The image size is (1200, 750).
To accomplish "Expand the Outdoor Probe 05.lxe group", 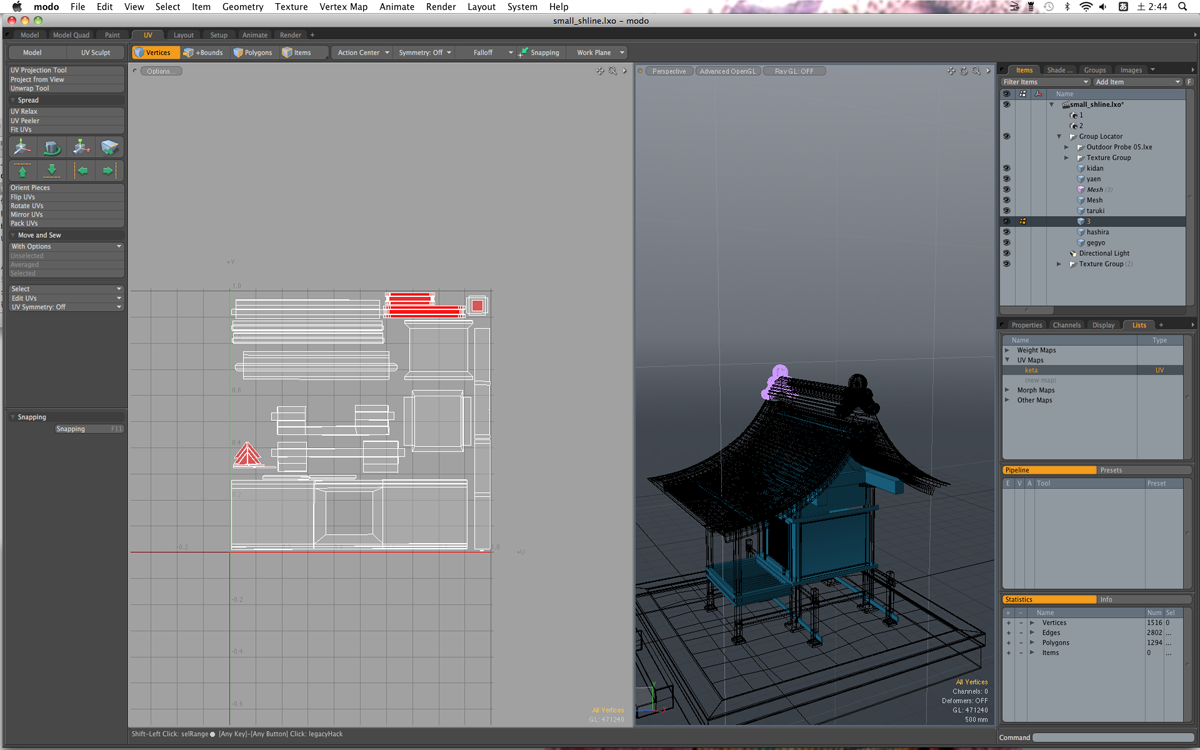I will (1067, 147).
